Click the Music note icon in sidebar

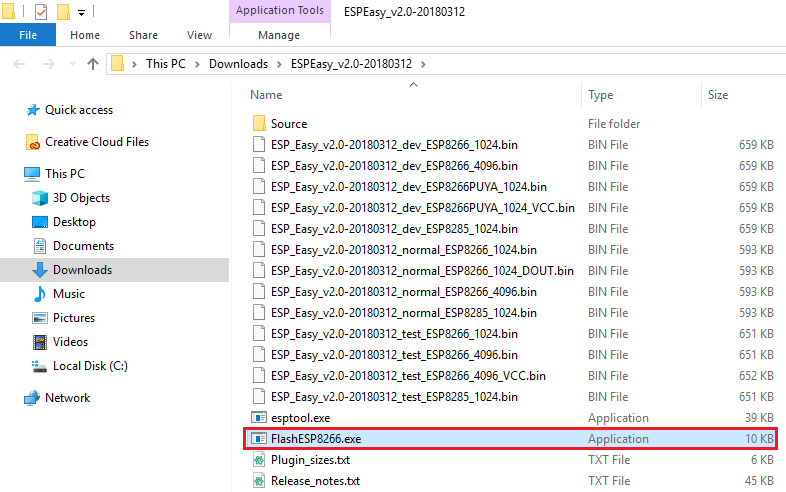coord(40,294)
